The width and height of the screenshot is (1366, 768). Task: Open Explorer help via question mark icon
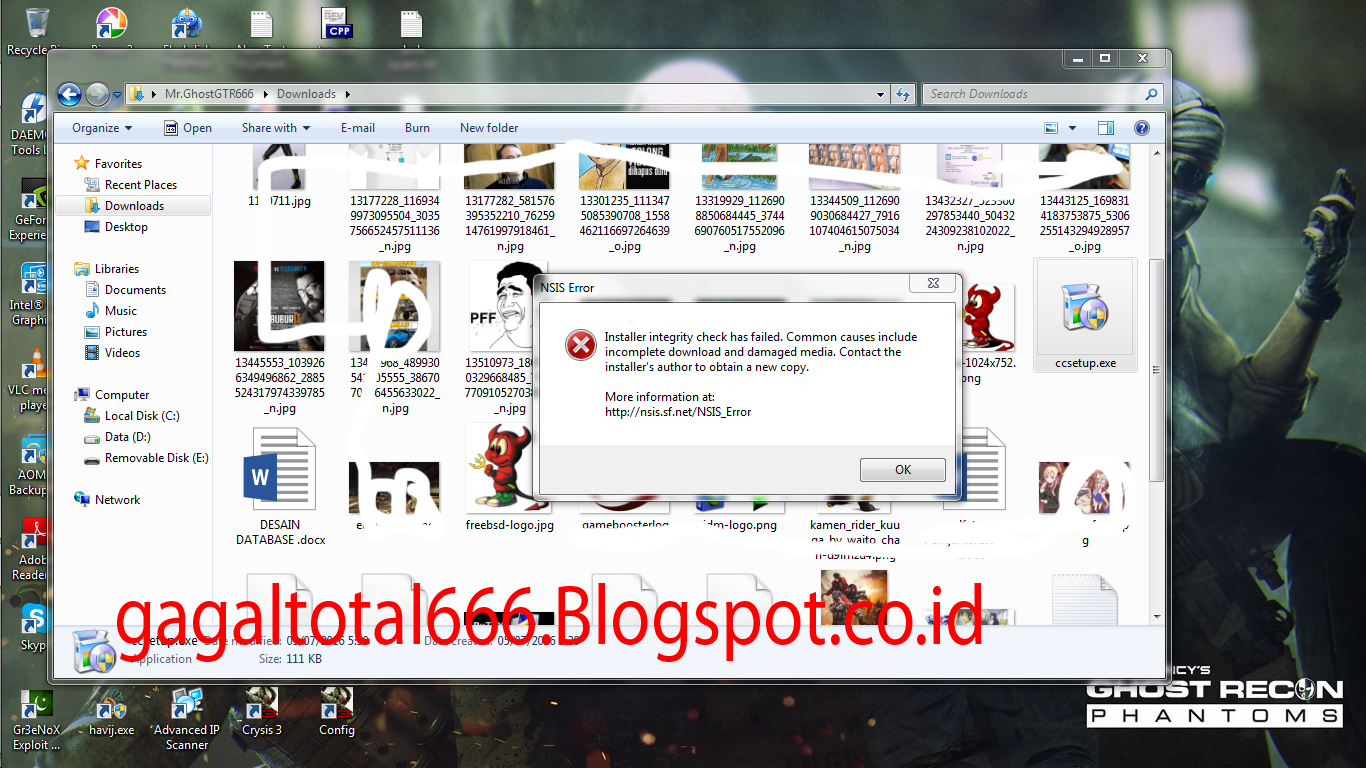(1141, 128)
